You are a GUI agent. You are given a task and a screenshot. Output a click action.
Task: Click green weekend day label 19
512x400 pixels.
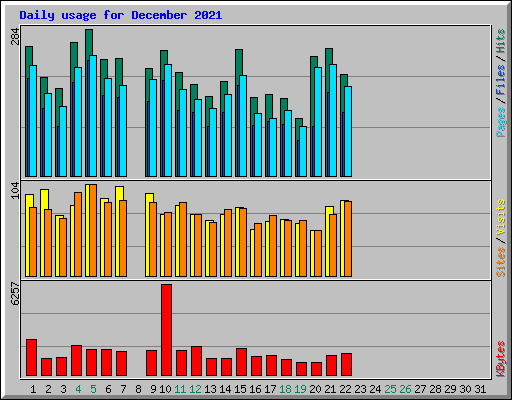300,389
